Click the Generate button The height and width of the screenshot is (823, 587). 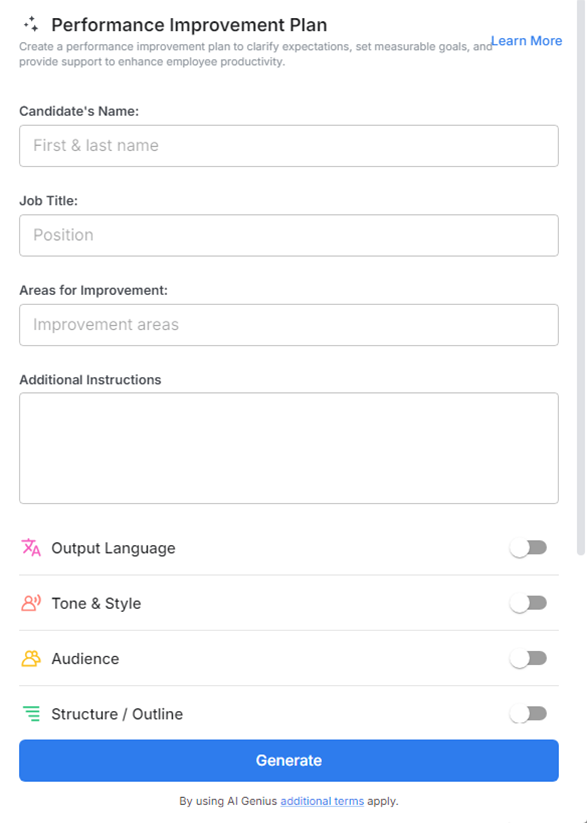click(289, 760)
